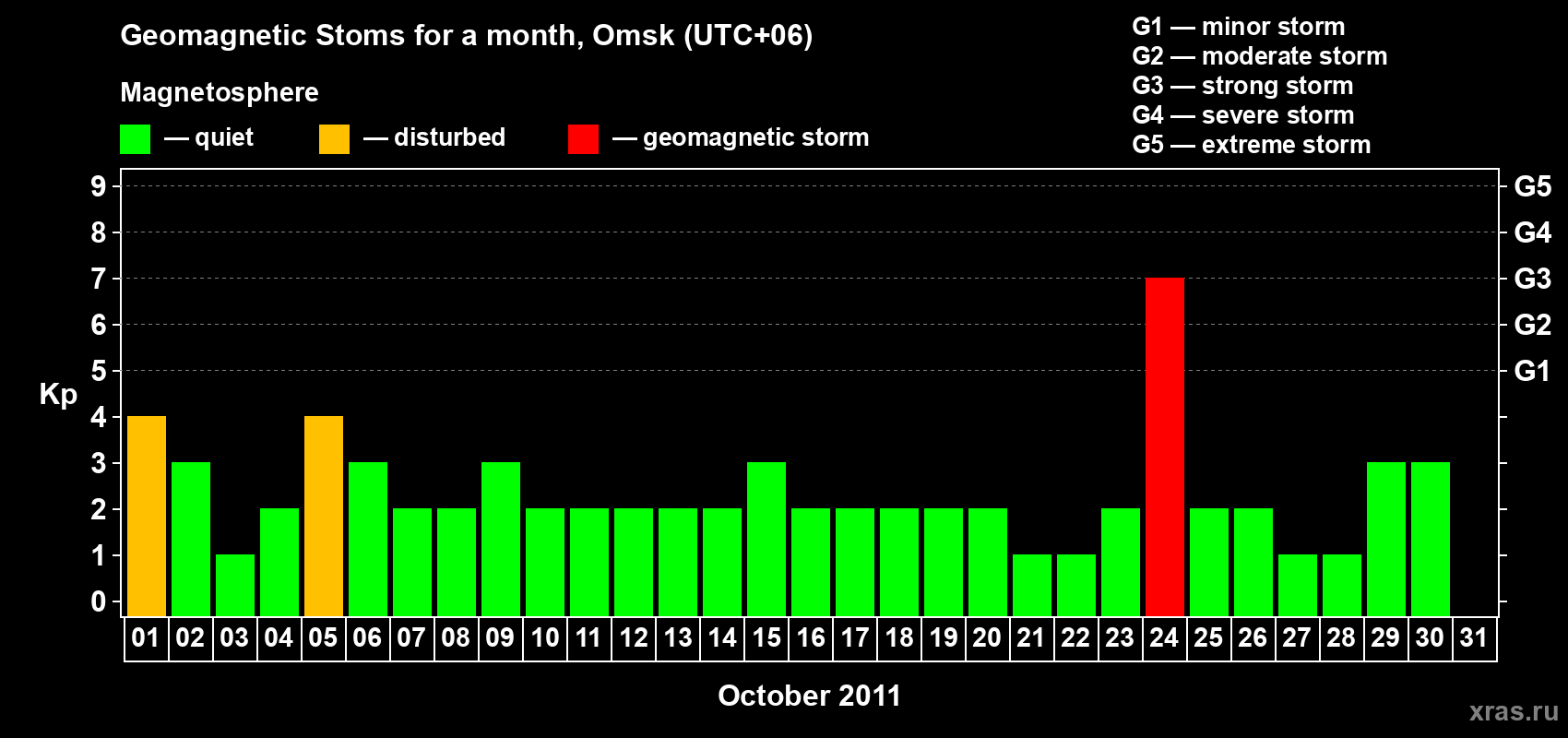This screenshot has width=1568, height=738.
Task: Click the date label 06
Action: click(367, 637)
